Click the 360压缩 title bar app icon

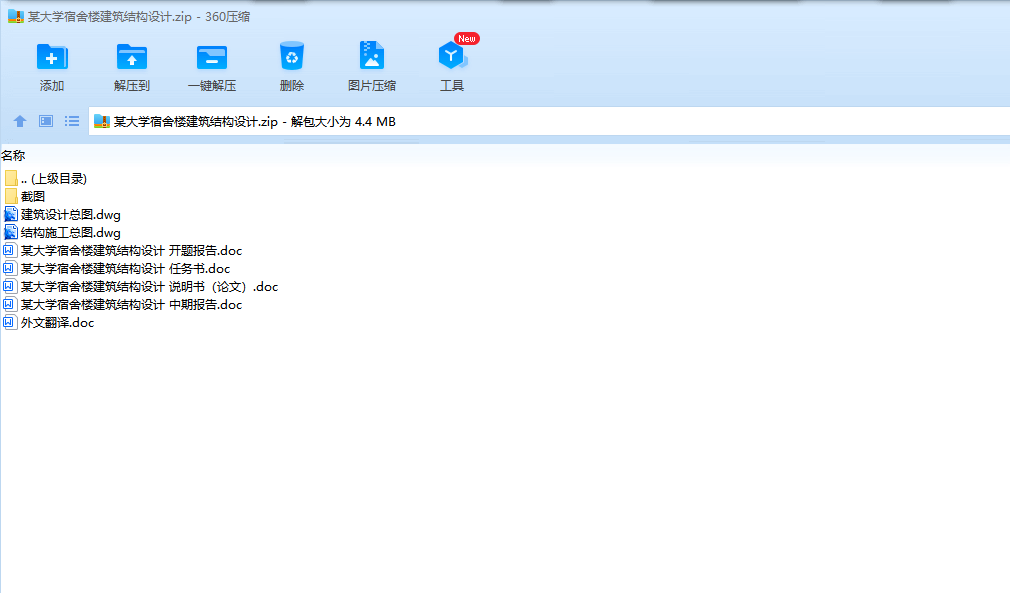click(15, 16)
